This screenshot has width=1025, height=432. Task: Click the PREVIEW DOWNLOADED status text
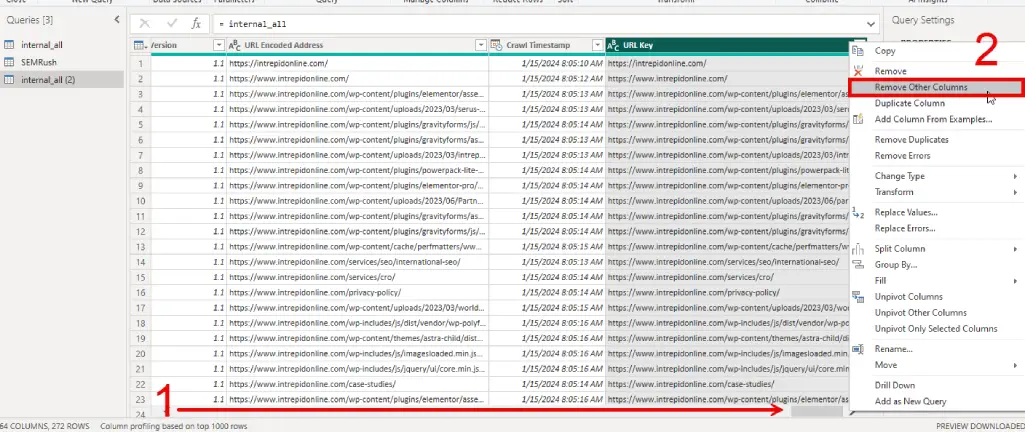click(980, 426)
